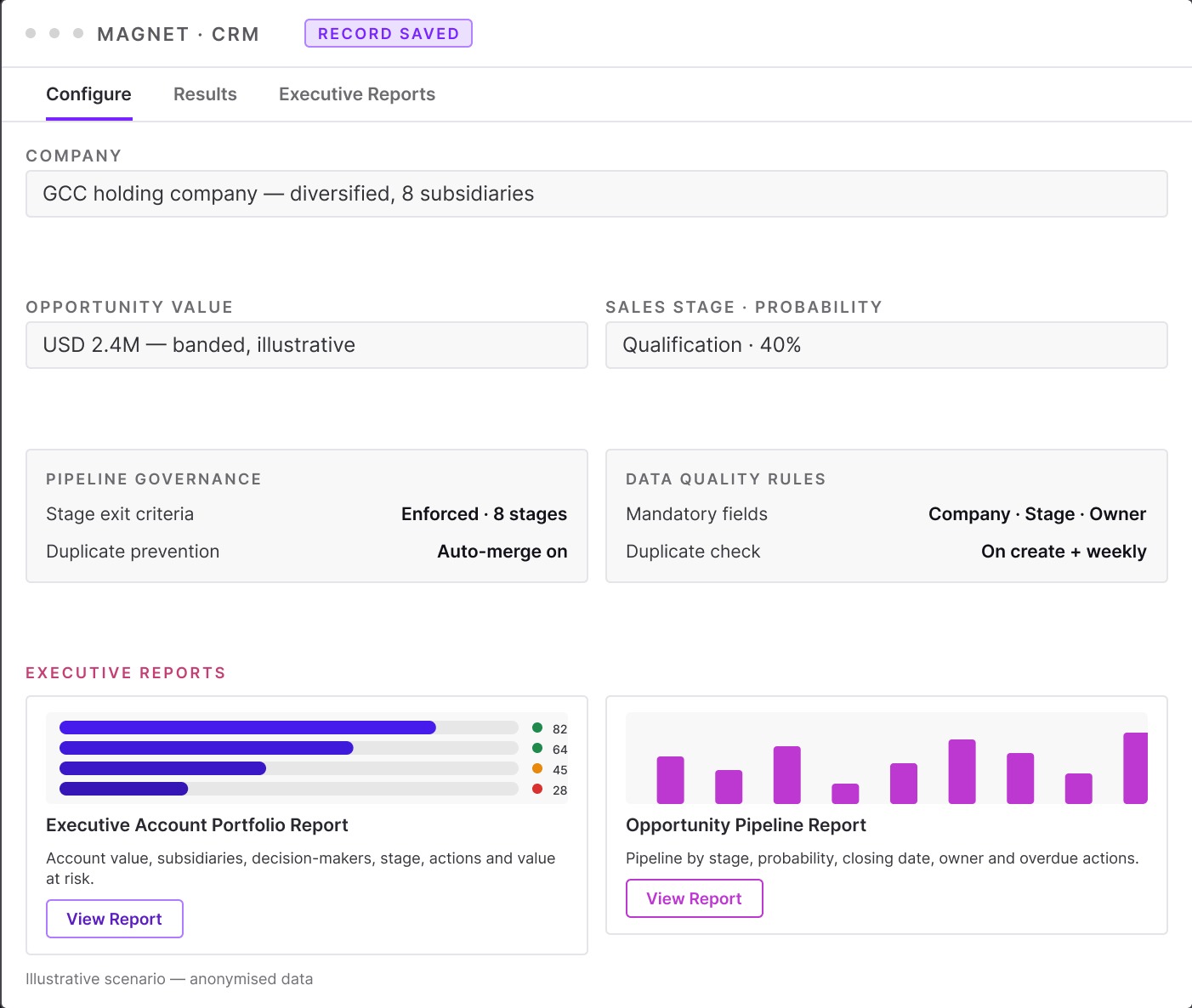The image size is (1192, 1008).
Task: Click the 'On create + weekly' value
Action: (1064, 552)
